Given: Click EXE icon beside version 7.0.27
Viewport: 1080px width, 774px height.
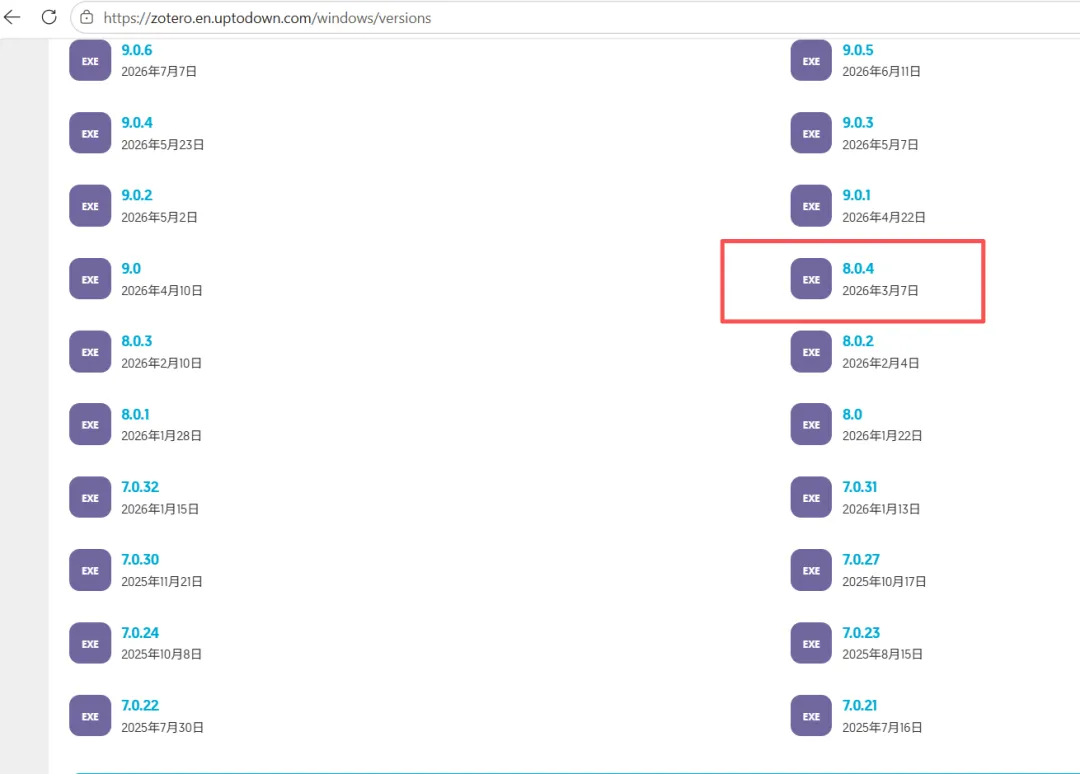Looking at the screenshot, I should (811, 570).
